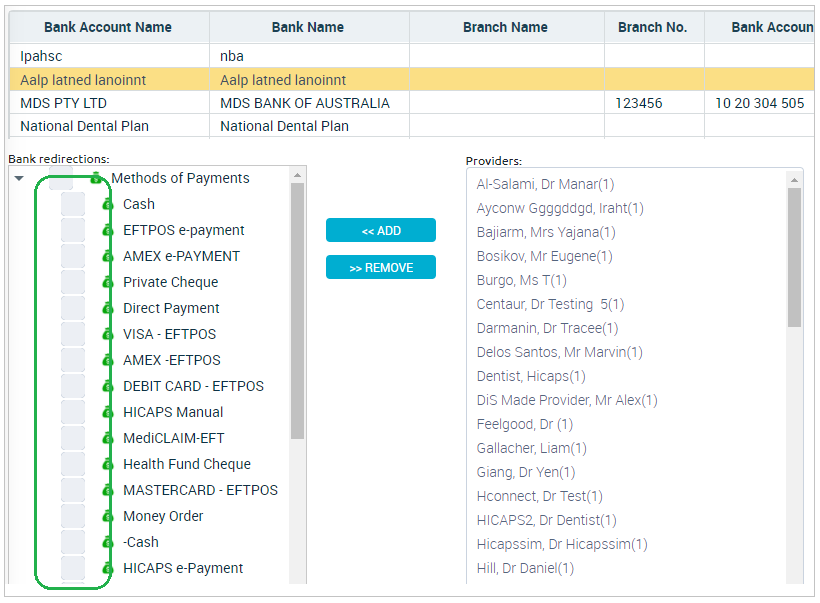This screenshot has width=820, height=603.
Task: Toggle the HICAPS Manual checkbox
Action: [73, 412]
